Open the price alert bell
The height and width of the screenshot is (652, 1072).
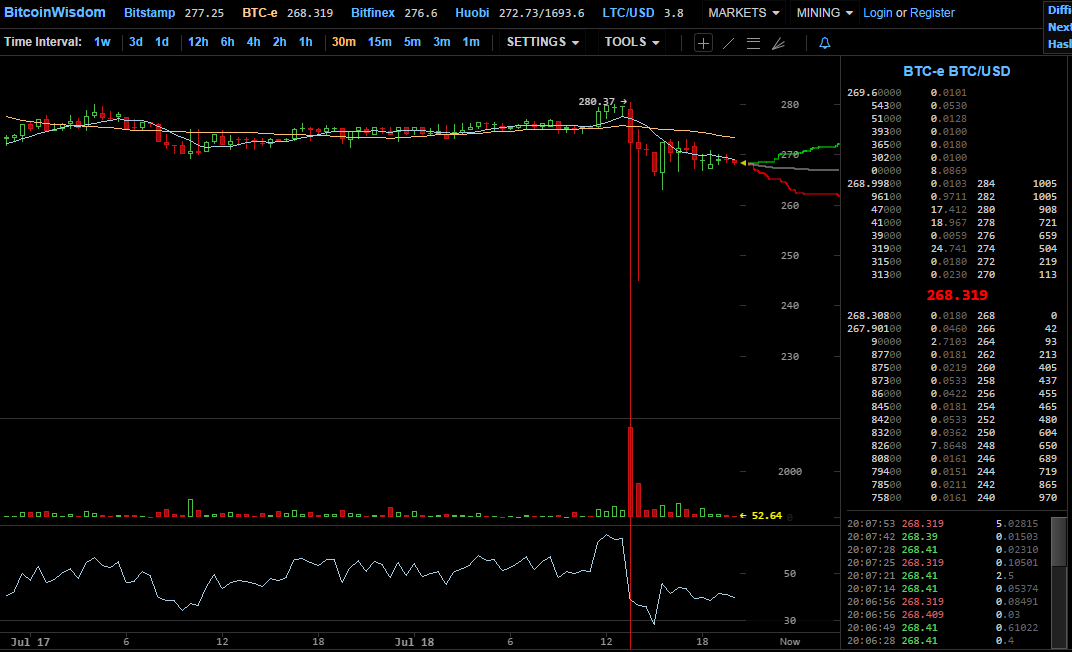(x=825, y=43)
